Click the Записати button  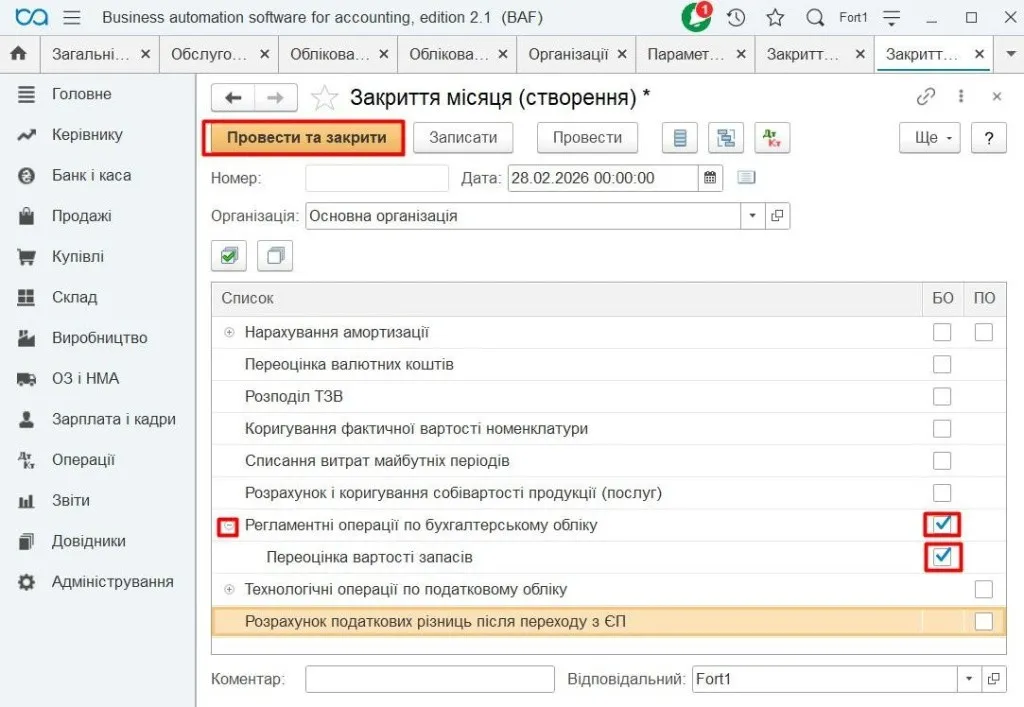click(463, 138)
